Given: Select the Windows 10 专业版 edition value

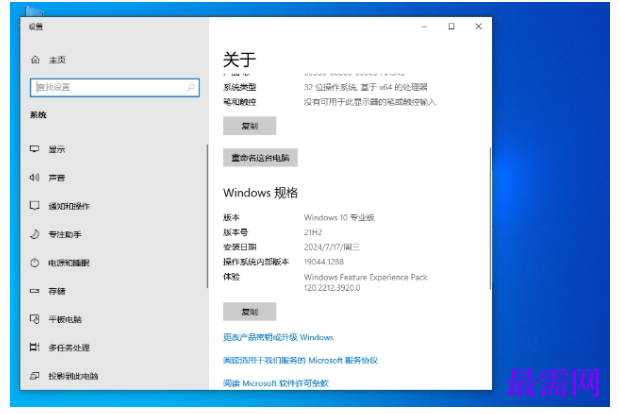Looking at the screenshot, I should pyautogui.click(x=339, y=217).
